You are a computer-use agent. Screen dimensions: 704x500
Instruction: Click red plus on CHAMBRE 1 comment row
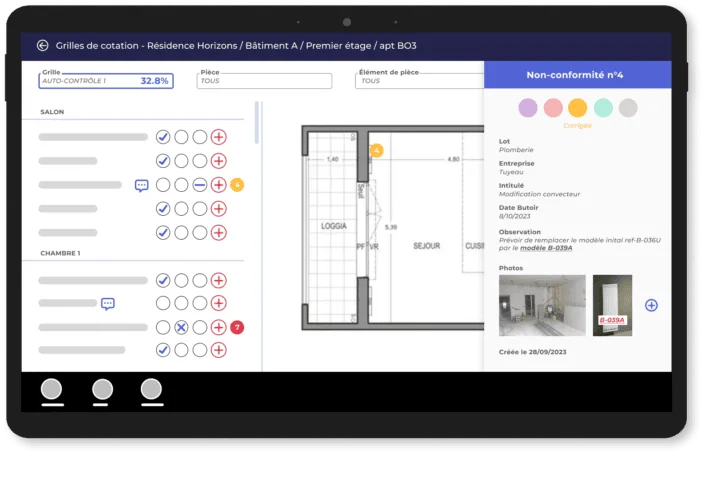[219, 303]
